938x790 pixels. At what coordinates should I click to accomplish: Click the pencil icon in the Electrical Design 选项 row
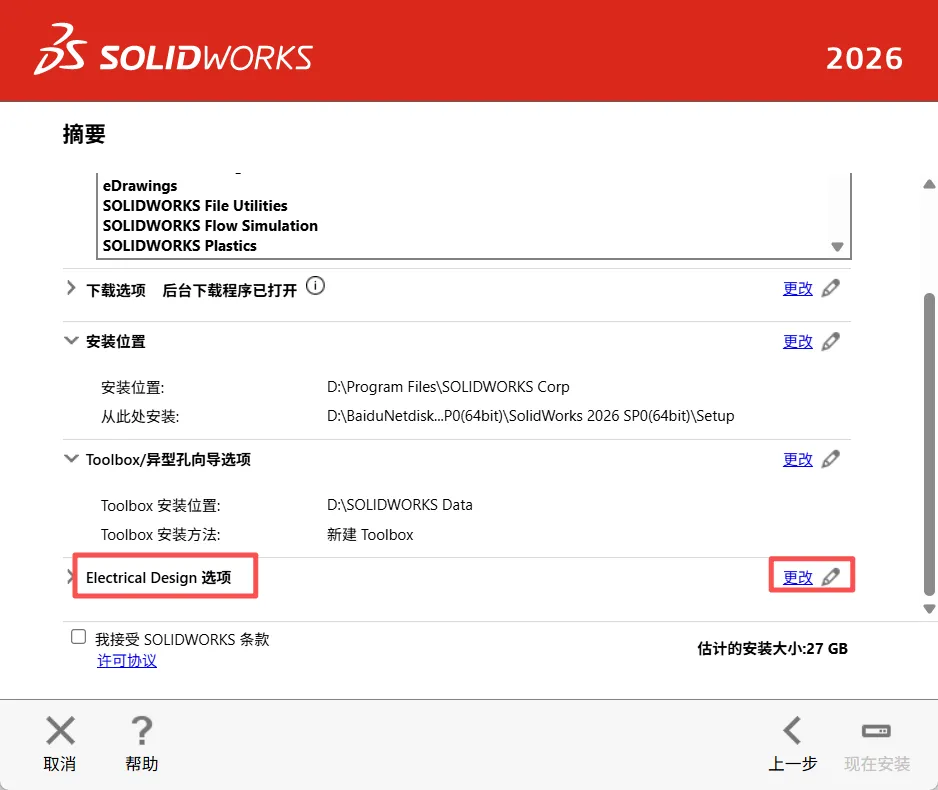point(830,577)
